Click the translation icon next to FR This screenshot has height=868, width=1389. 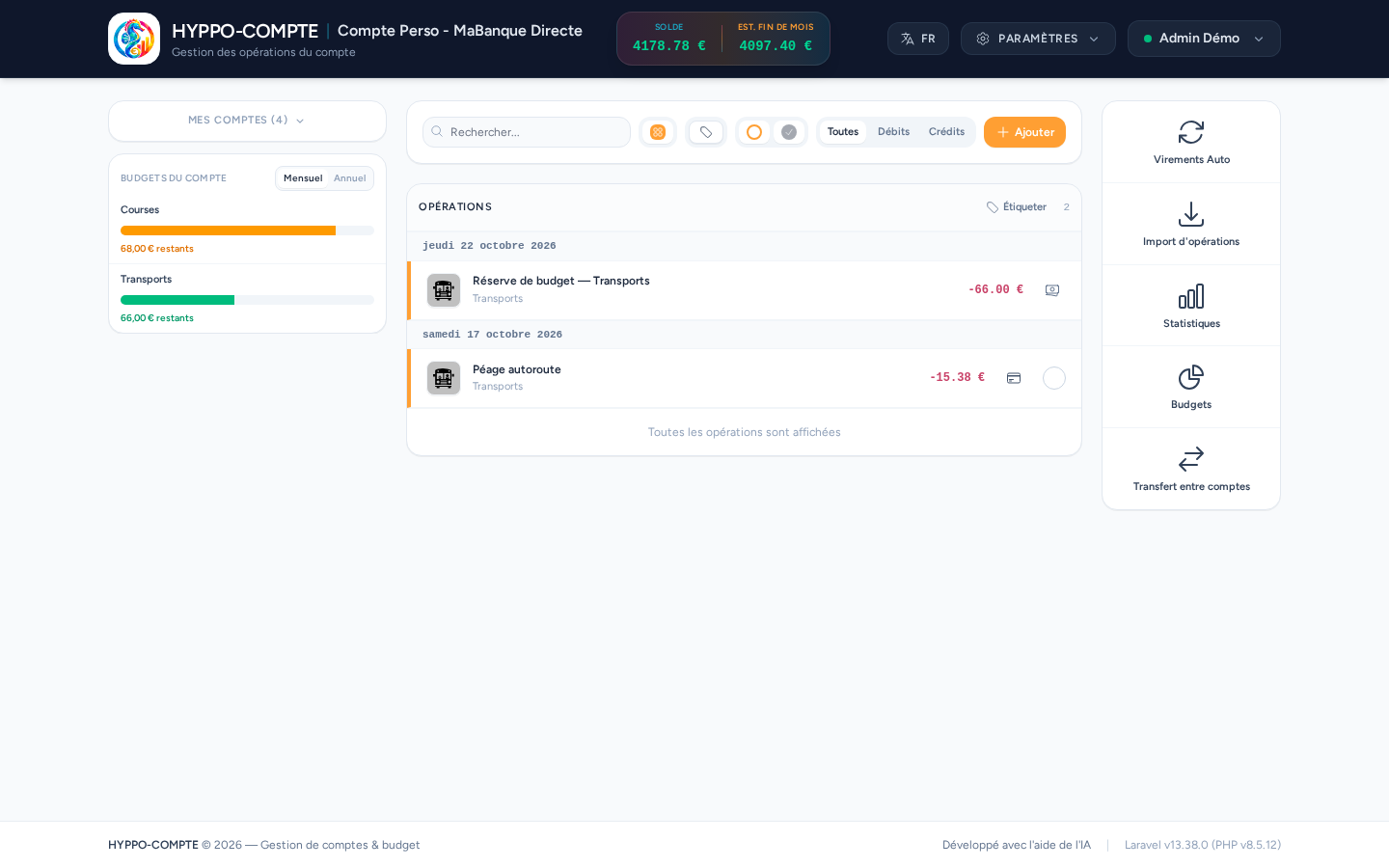(x=908, y=39)
